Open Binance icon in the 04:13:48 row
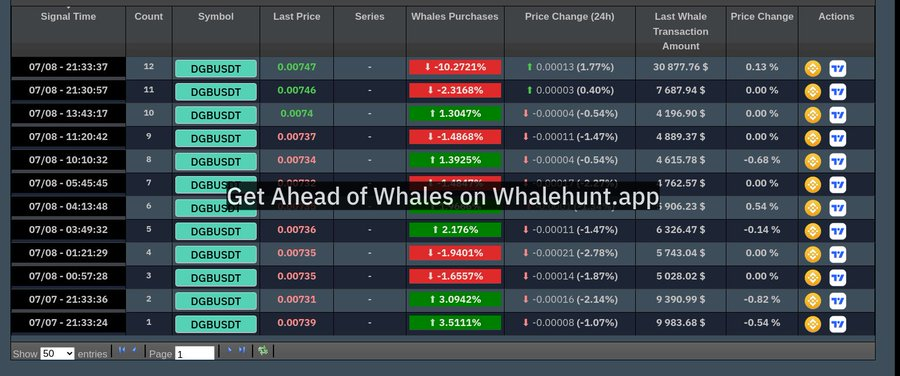Image resolution: width=900 pixels, height=376 pixels. click(x=812, y=208)
